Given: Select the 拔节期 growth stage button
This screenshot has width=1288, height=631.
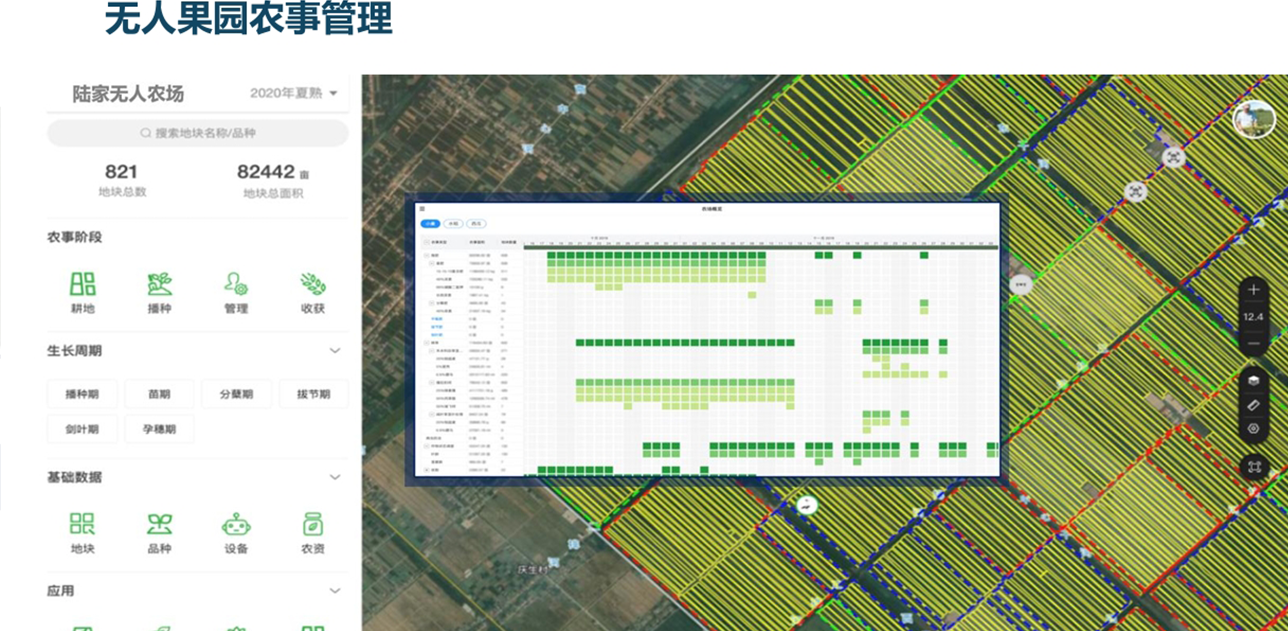Looking at the screenshot, I should (x=313, y=394).
